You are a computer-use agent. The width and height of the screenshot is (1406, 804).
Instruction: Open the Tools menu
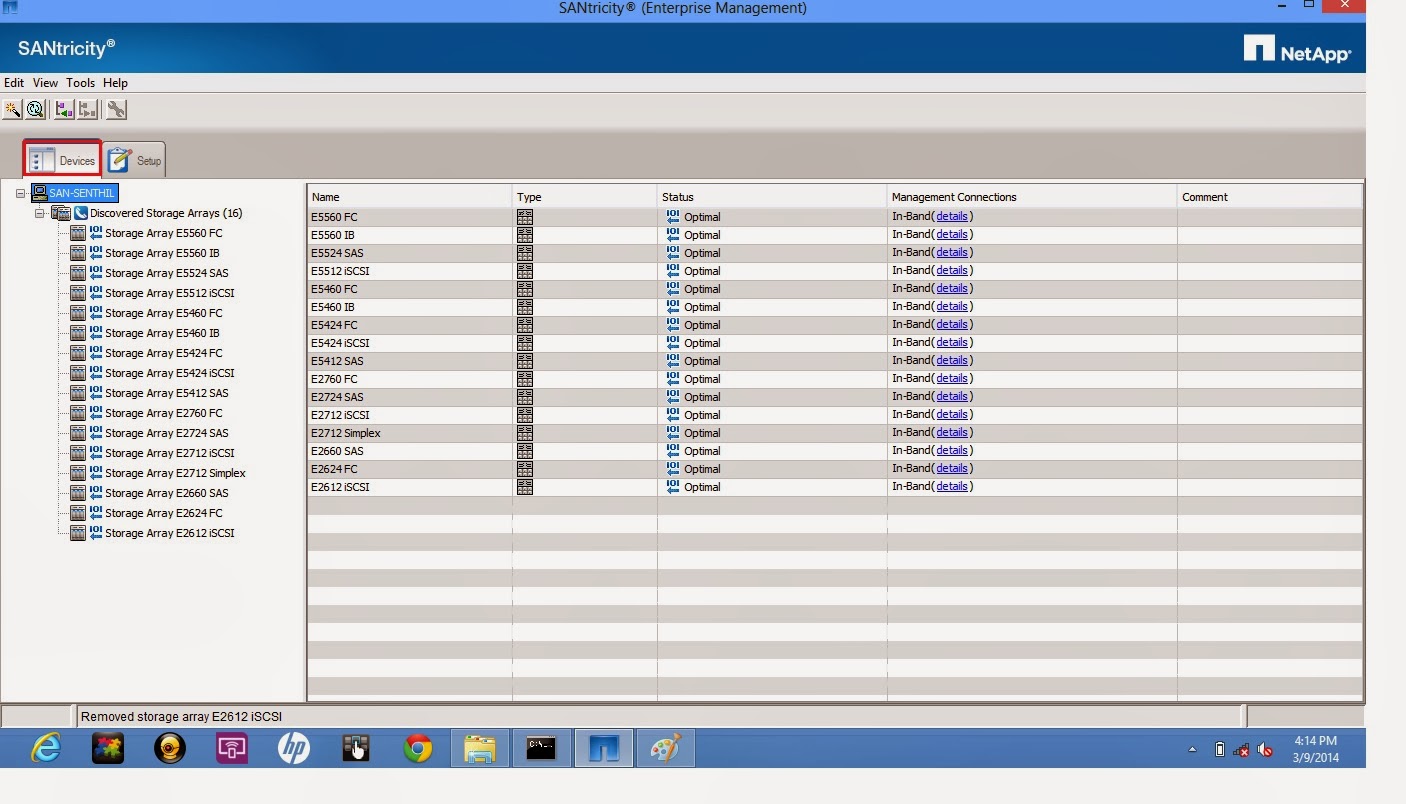(x=80, y=83)
